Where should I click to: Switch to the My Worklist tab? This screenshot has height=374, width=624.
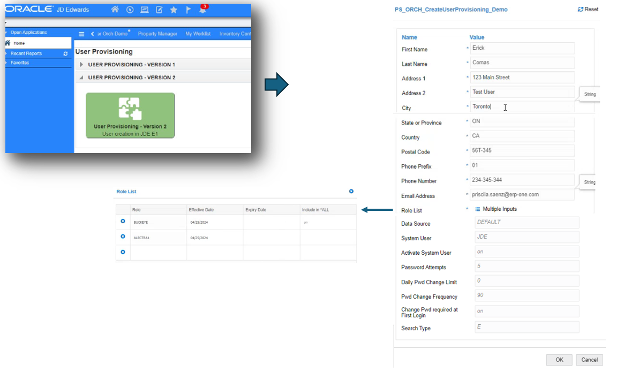(x=198, y=34)
